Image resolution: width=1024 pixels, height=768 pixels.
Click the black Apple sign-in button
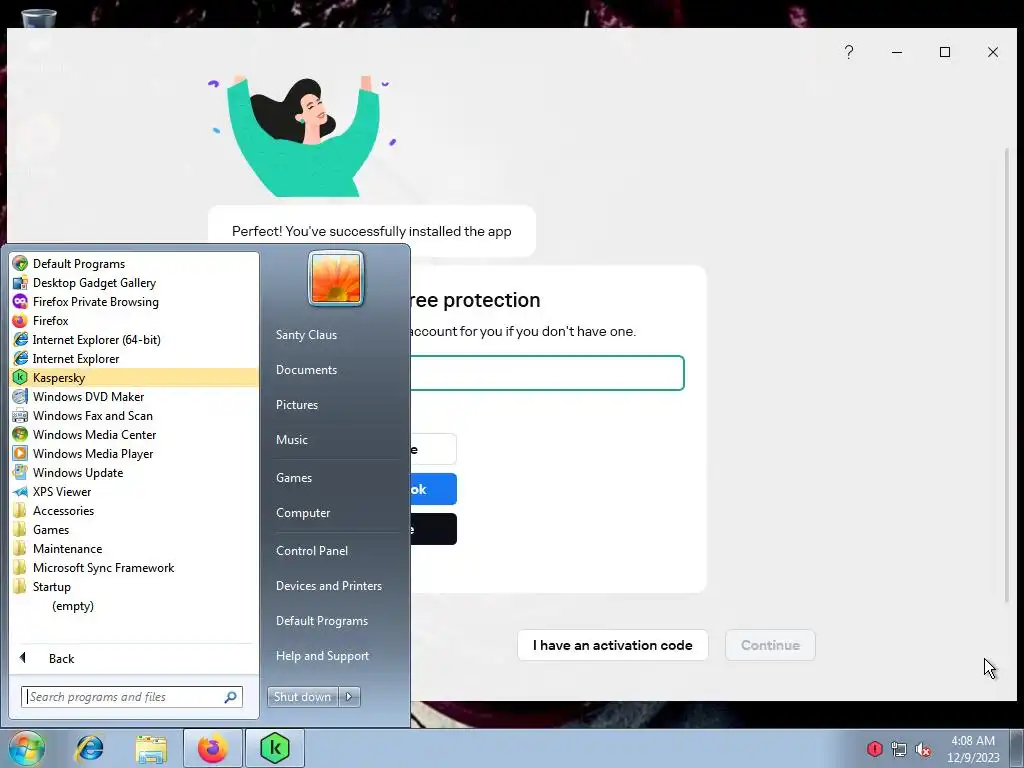point(434,529)
